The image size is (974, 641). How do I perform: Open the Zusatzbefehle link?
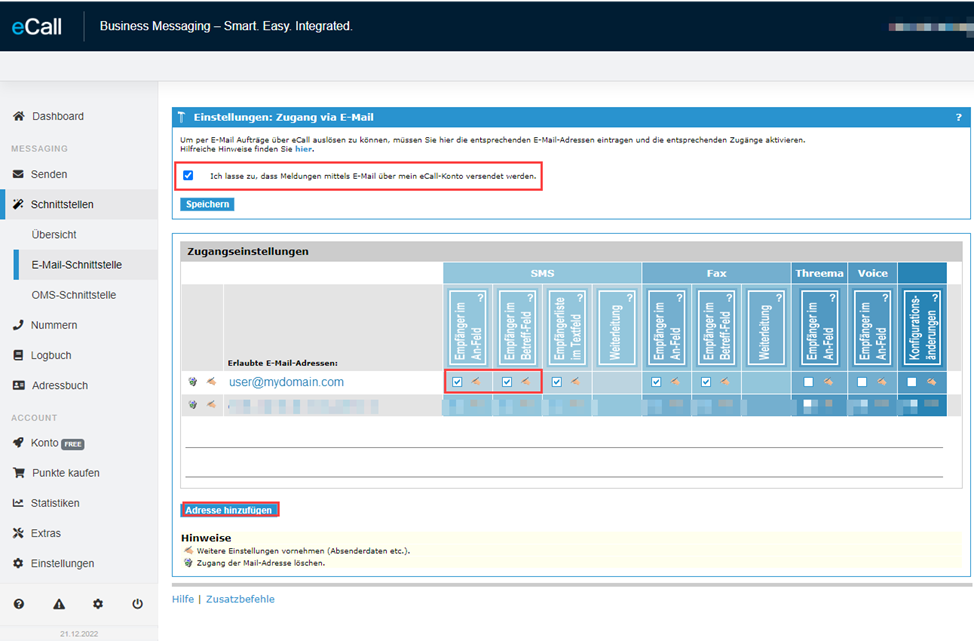pos(239,599)
